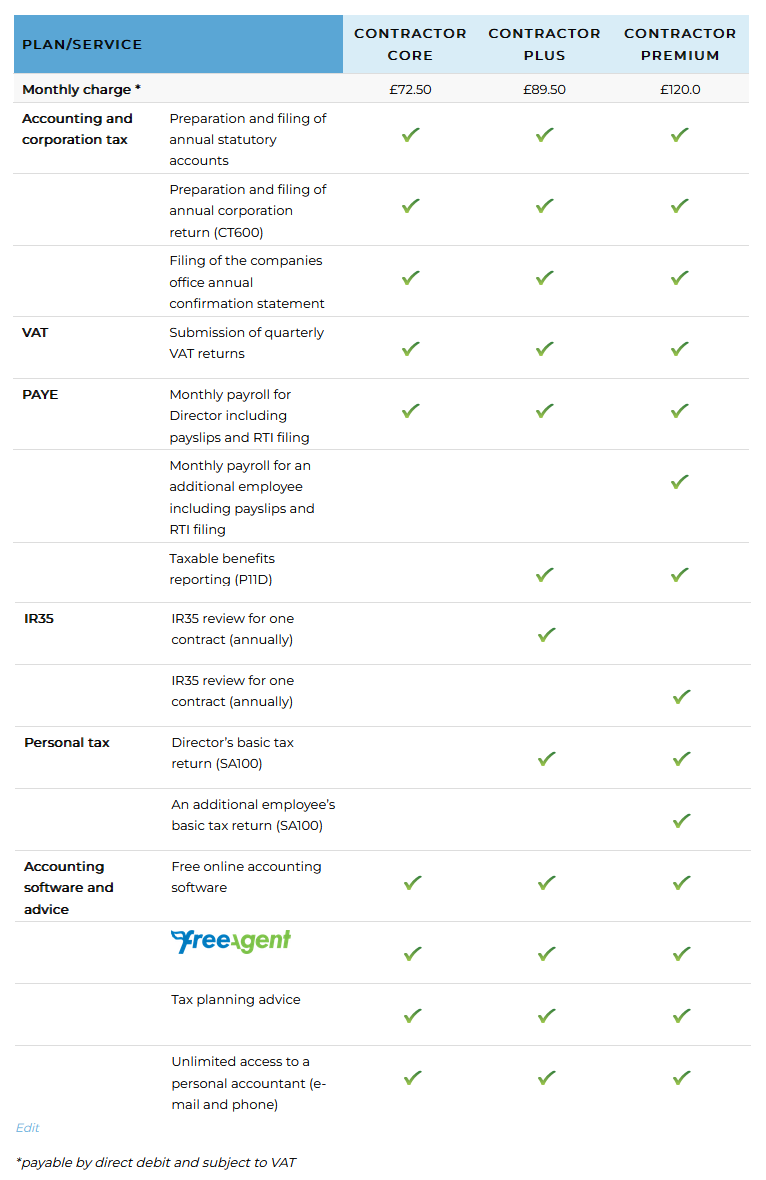Click the FreeAgent logo
The width and height of the screenshot is (766, 1180).
click(x=231, y=941)
